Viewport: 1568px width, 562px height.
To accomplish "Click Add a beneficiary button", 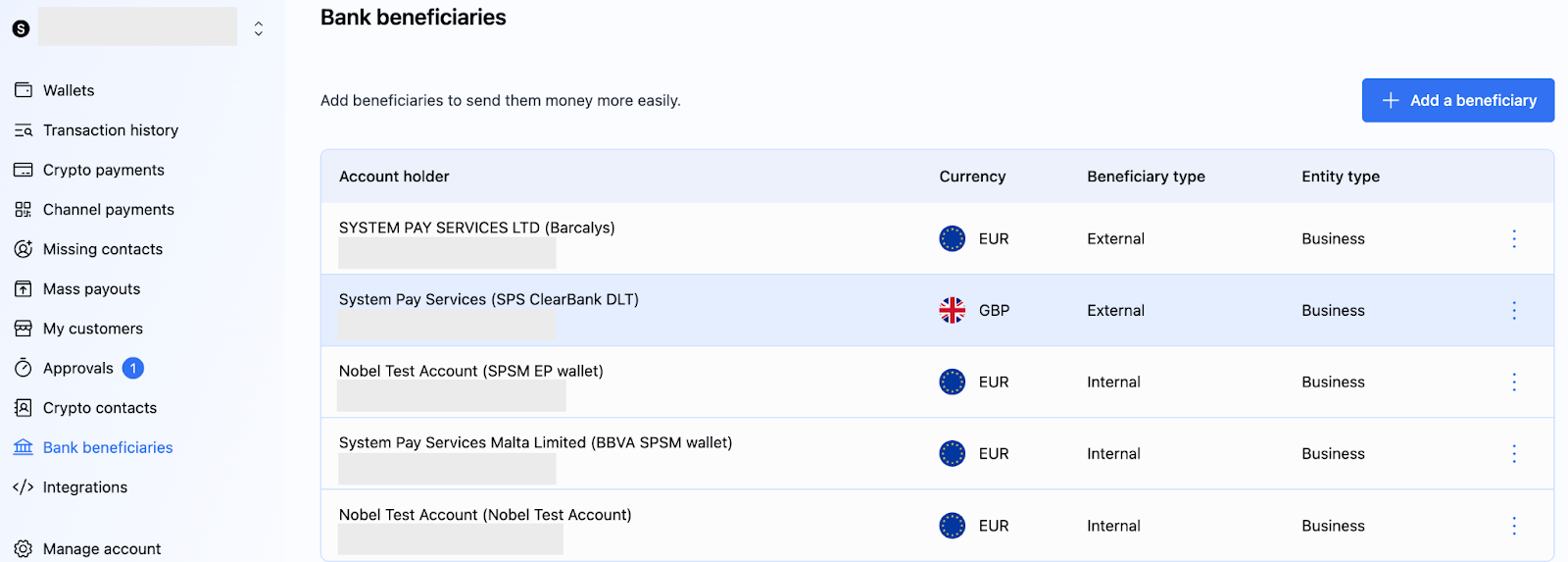I will 1457,100.
